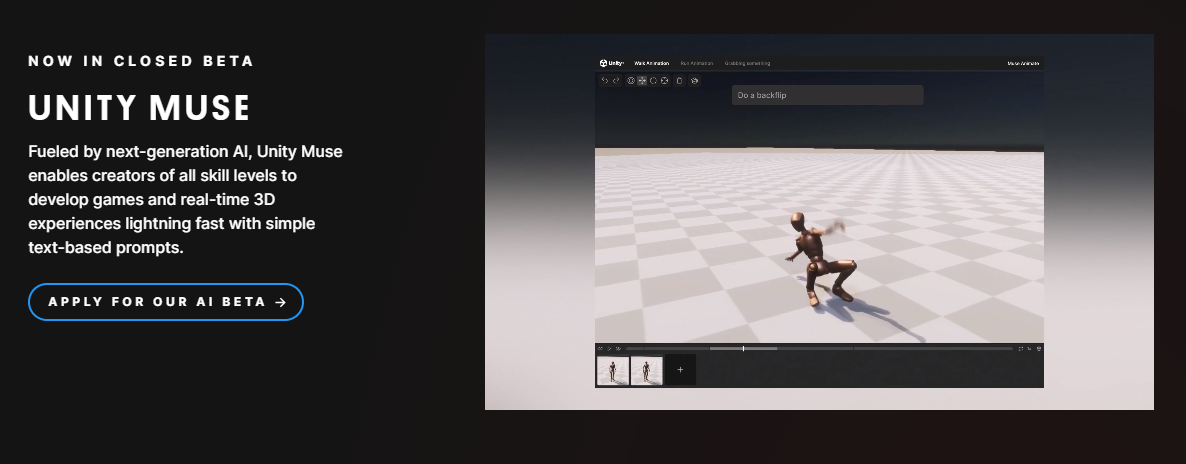Choose the rotate tool icon

[x=654, y=80]
